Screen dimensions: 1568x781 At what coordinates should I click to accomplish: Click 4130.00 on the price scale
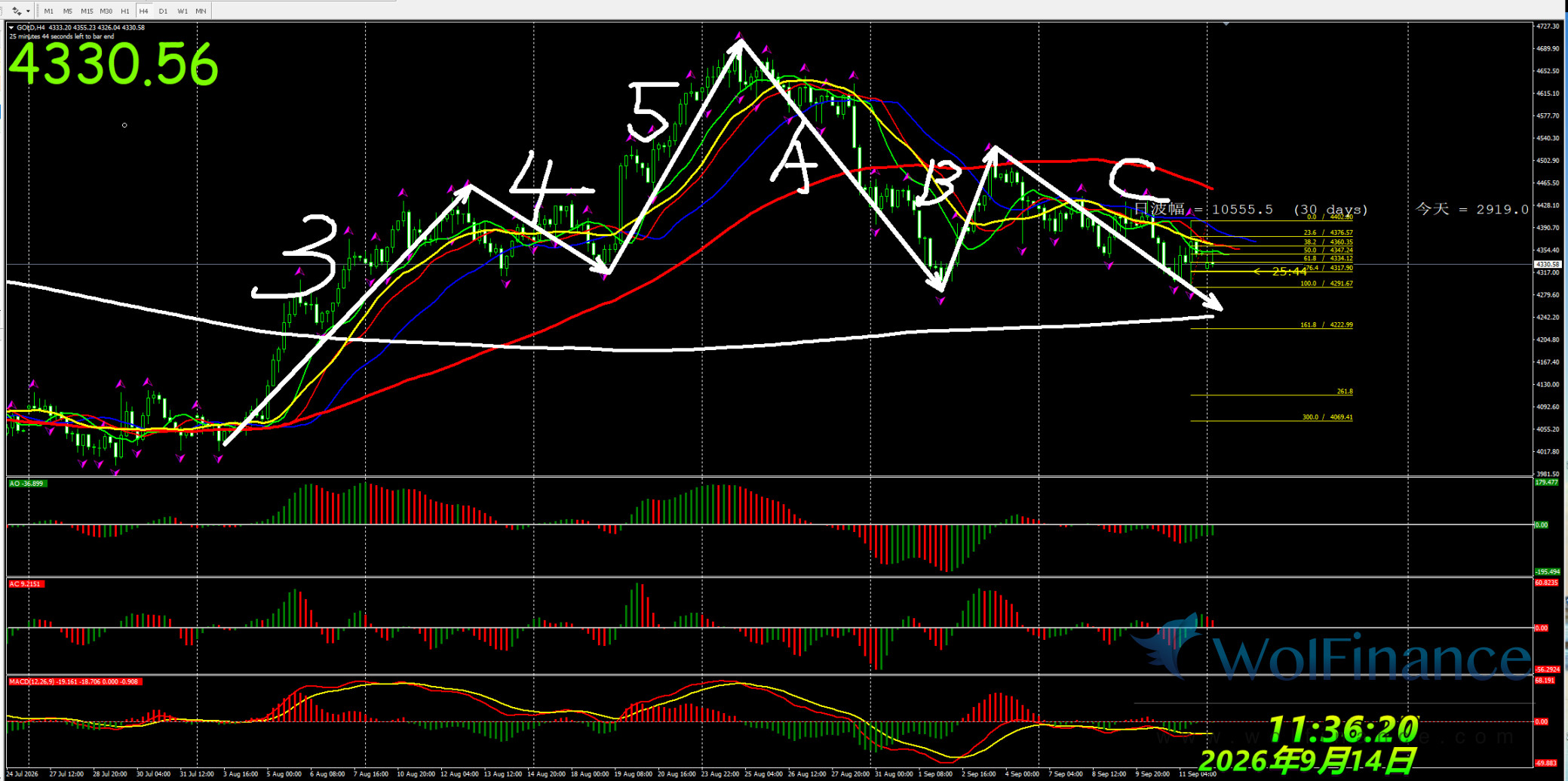(x=1548, y=385)
